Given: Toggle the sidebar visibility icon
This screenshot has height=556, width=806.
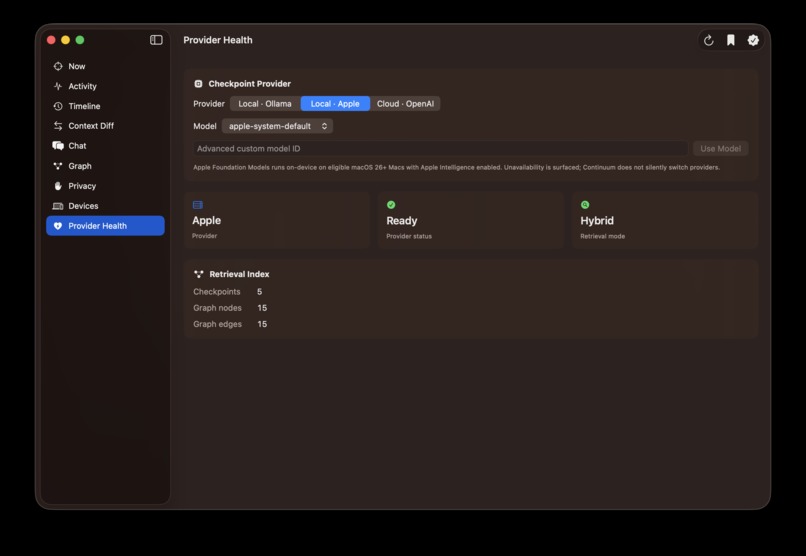Looking at the screenshot, I should coord(156,40).
